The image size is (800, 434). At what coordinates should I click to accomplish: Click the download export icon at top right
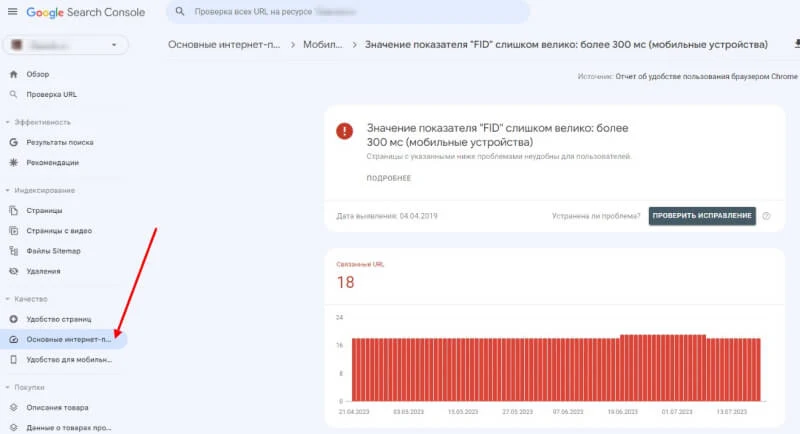coord(797,44)
